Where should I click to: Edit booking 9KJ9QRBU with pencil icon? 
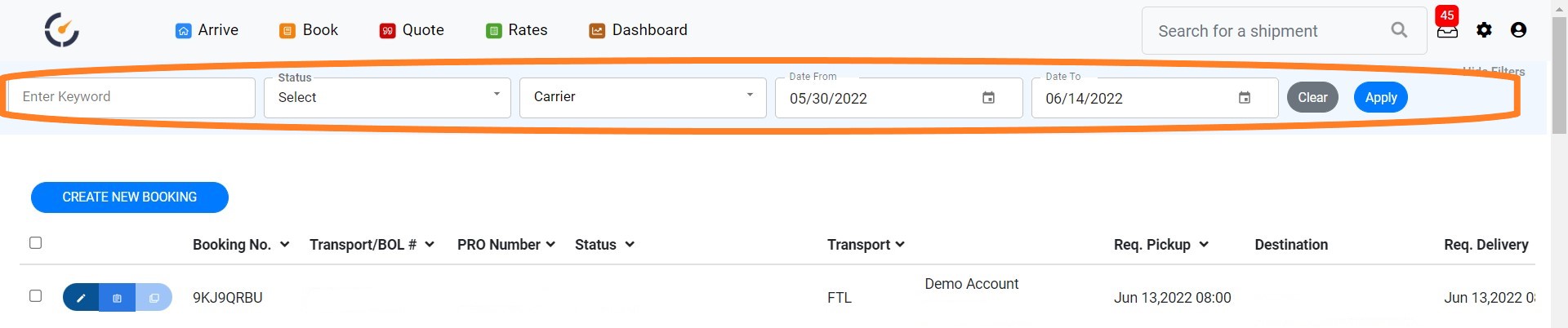click(x=81, y=298)
